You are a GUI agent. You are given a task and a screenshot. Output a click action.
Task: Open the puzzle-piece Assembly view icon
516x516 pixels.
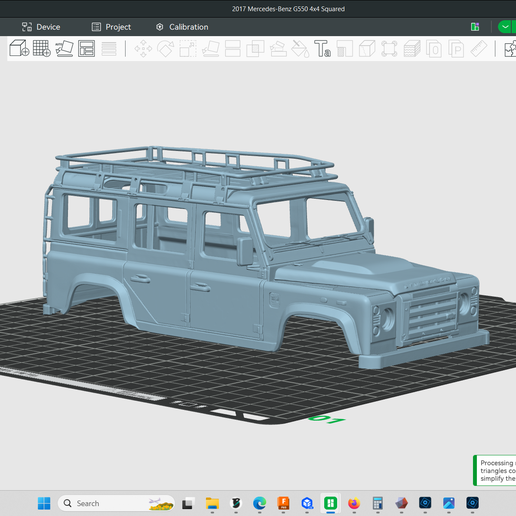tap(510, 49)
